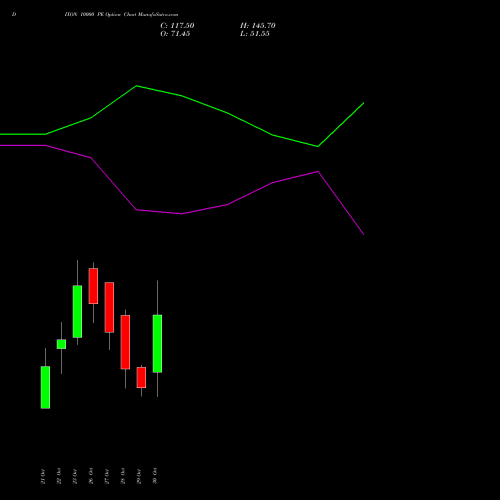Click the peak of the green line
This screenshot has width=500, height=500.
(137, 86)
